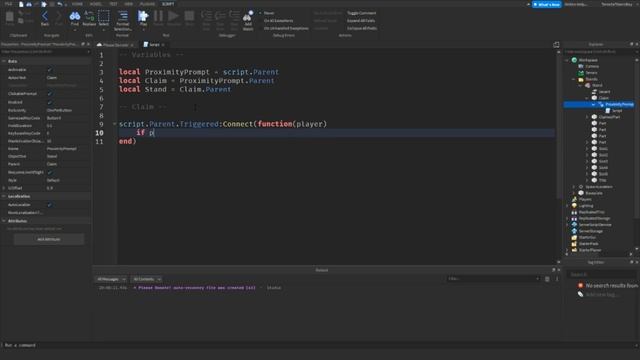Click What's New button
The height and width of the screenshot is (360, 640).
point(547,4)
